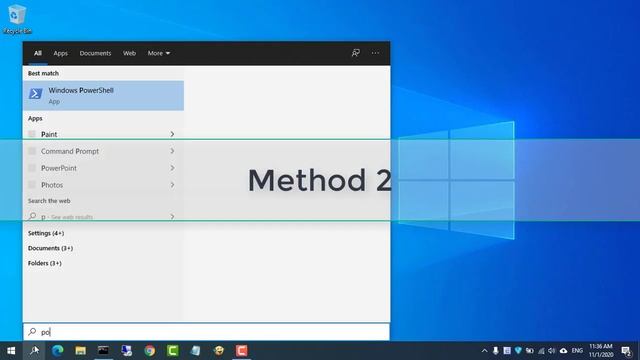Open the Windows Start menu

point(11,351)
